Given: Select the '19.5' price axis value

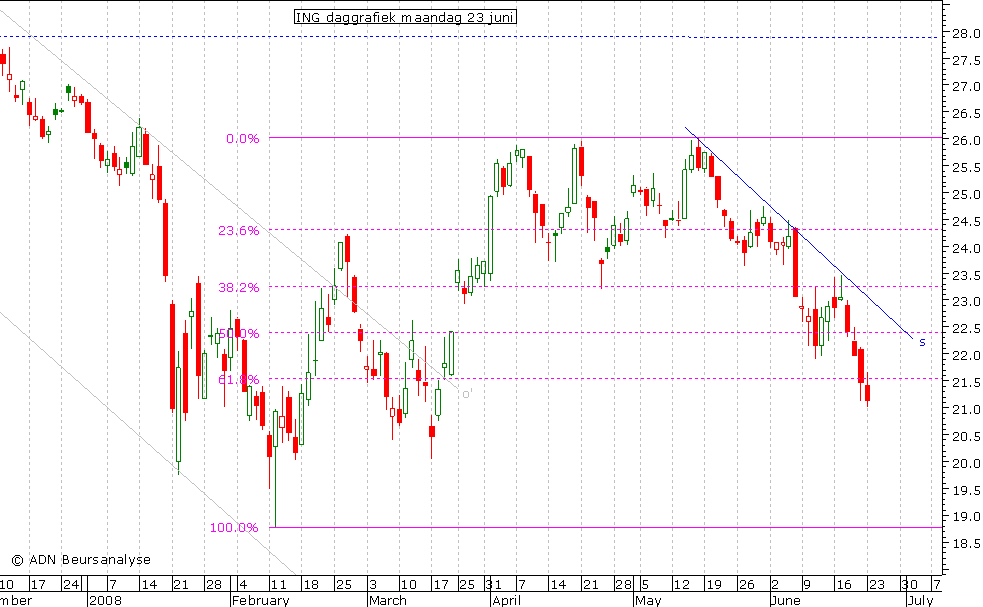Looking at the screenshot, I should [966, 490].
